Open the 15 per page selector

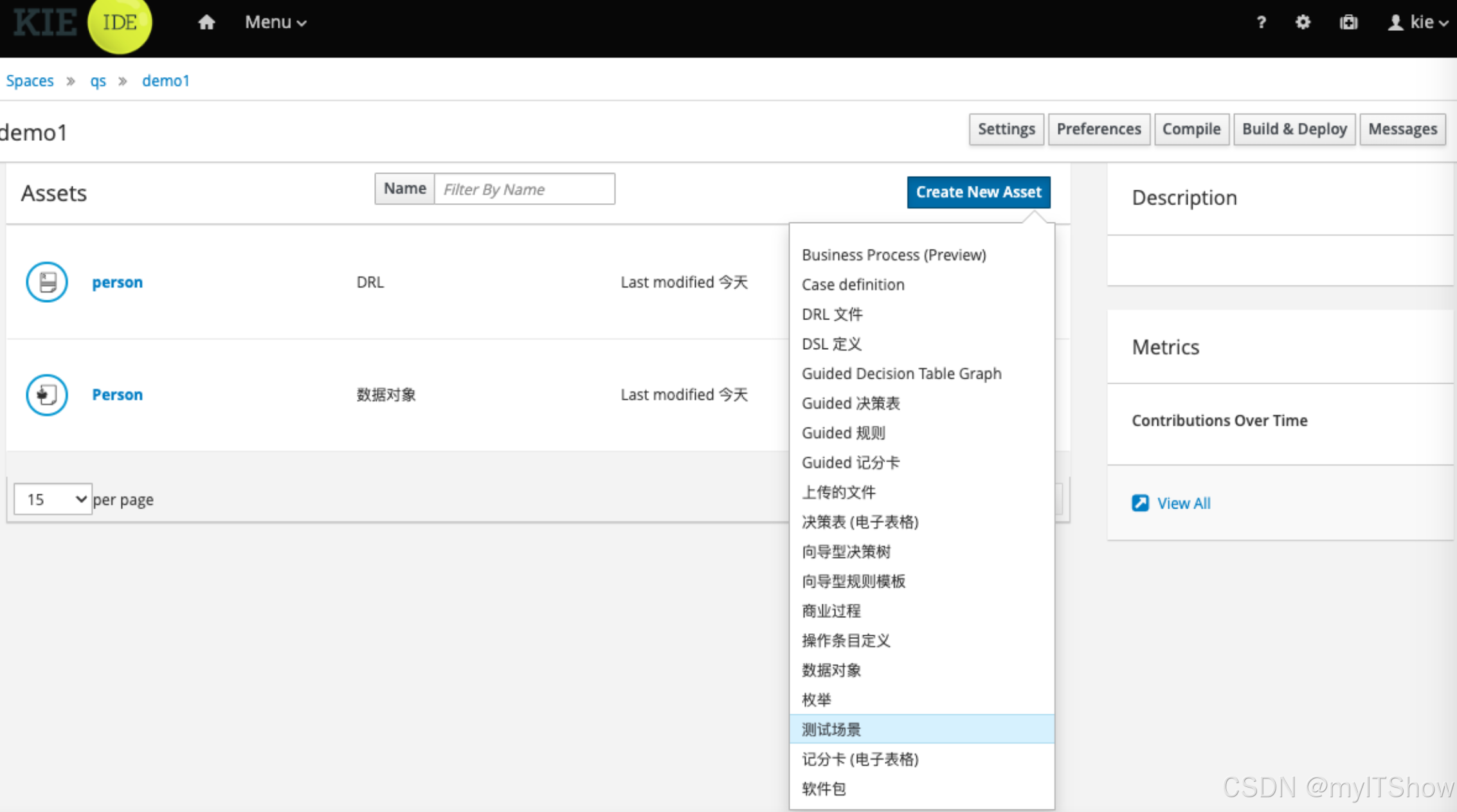pyautogui.click(x=53, y=499)
